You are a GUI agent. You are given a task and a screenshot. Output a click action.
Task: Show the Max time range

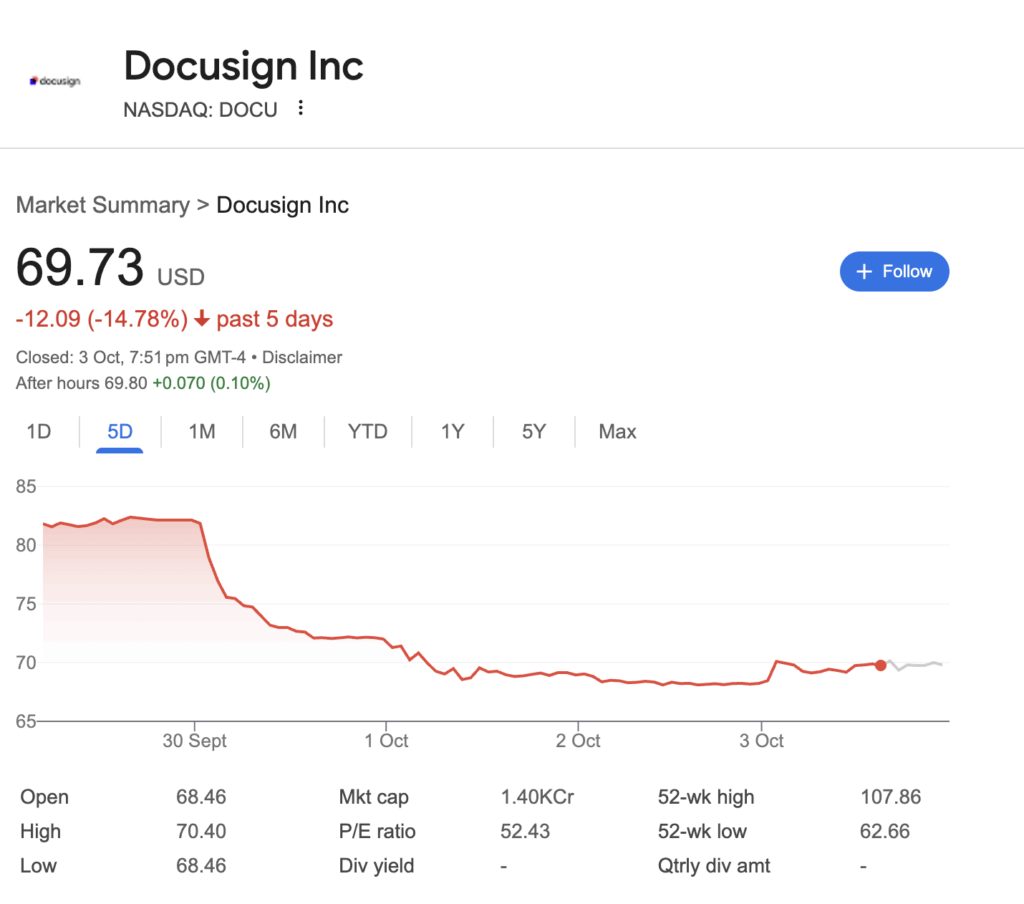coord(617,432)
